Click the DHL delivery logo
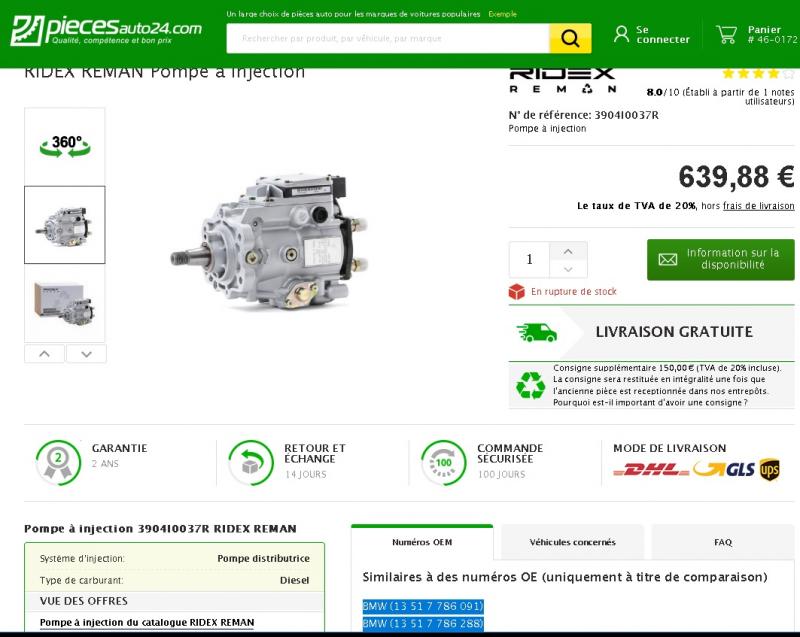 point(652,470)
